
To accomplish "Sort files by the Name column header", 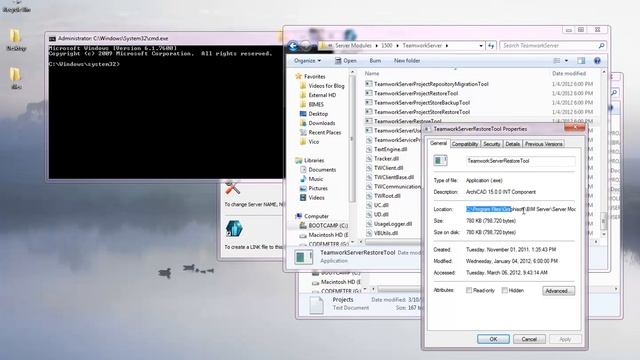I will pyautogui.click(x=372, y=73).
